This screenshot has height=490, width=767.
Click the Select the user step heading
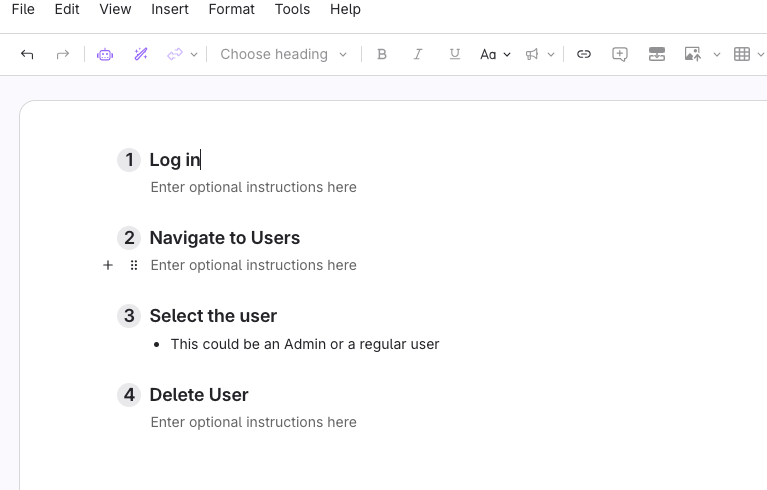point(213,316)
